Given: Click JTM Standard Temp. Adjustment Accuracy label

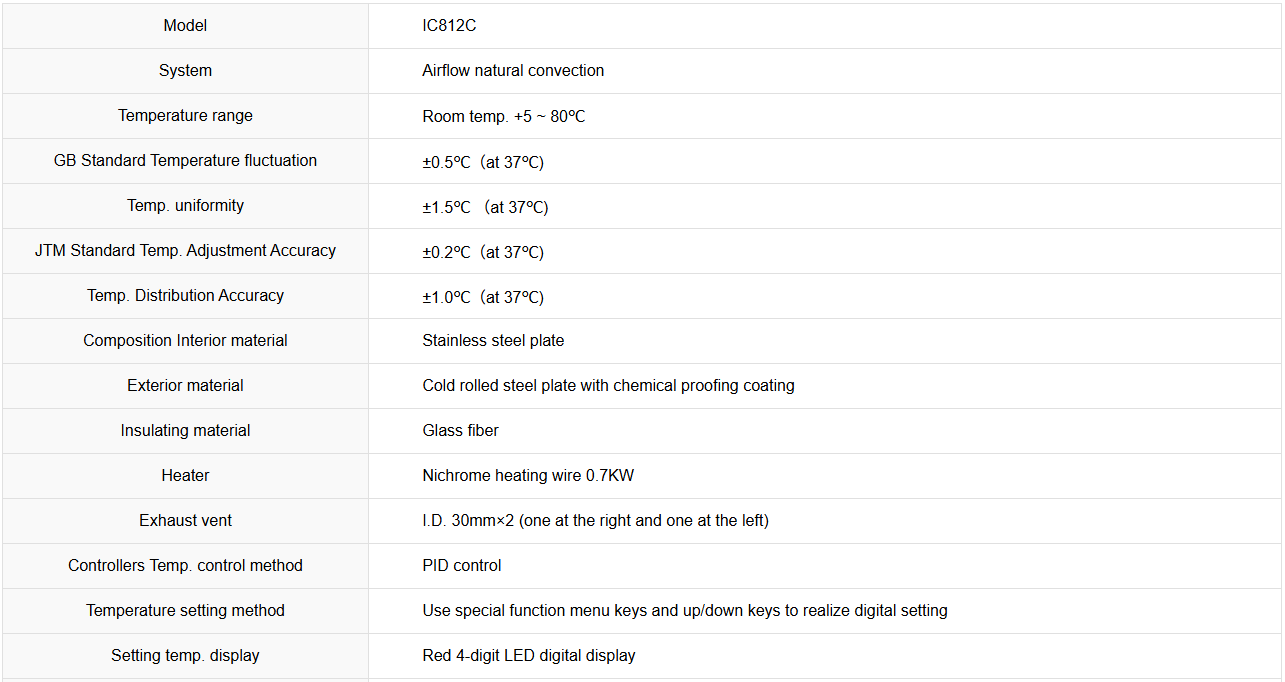Looking at the screenshot, I should 185,251.
